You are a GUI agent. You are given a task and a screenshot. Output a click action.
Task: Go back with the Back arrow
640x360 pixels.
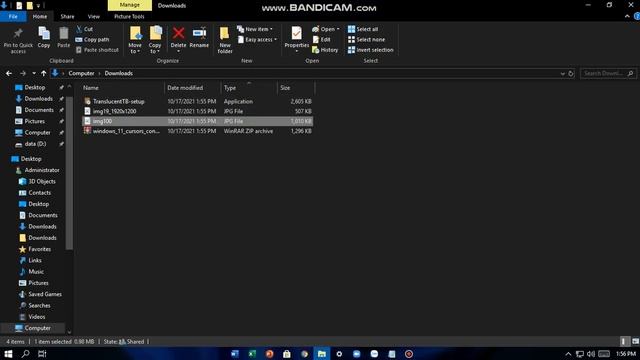coord(9,73)
